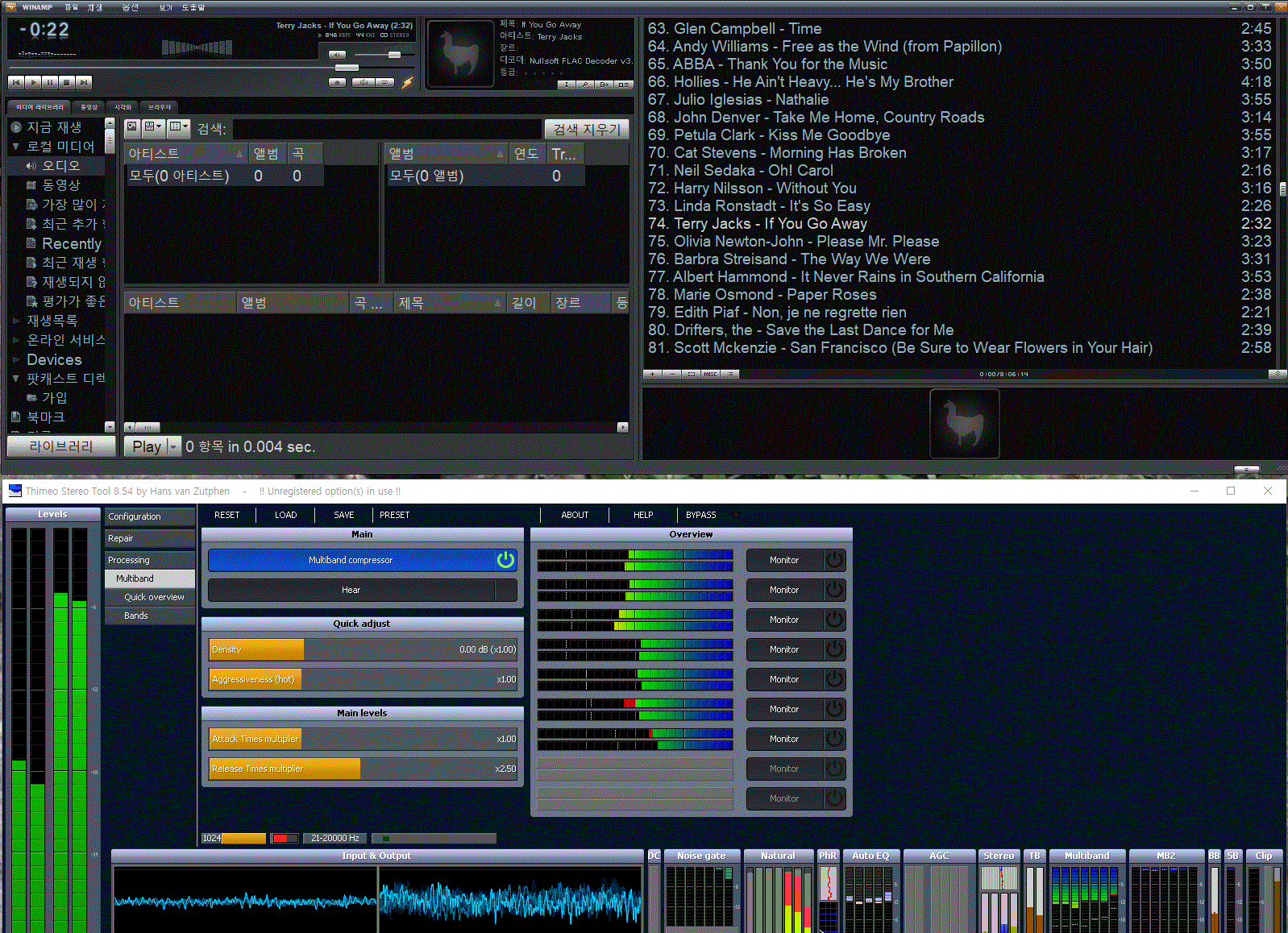Click the orange lightning bolt icon
This screenshot has height=933, width=1288.
pos(408,82)
